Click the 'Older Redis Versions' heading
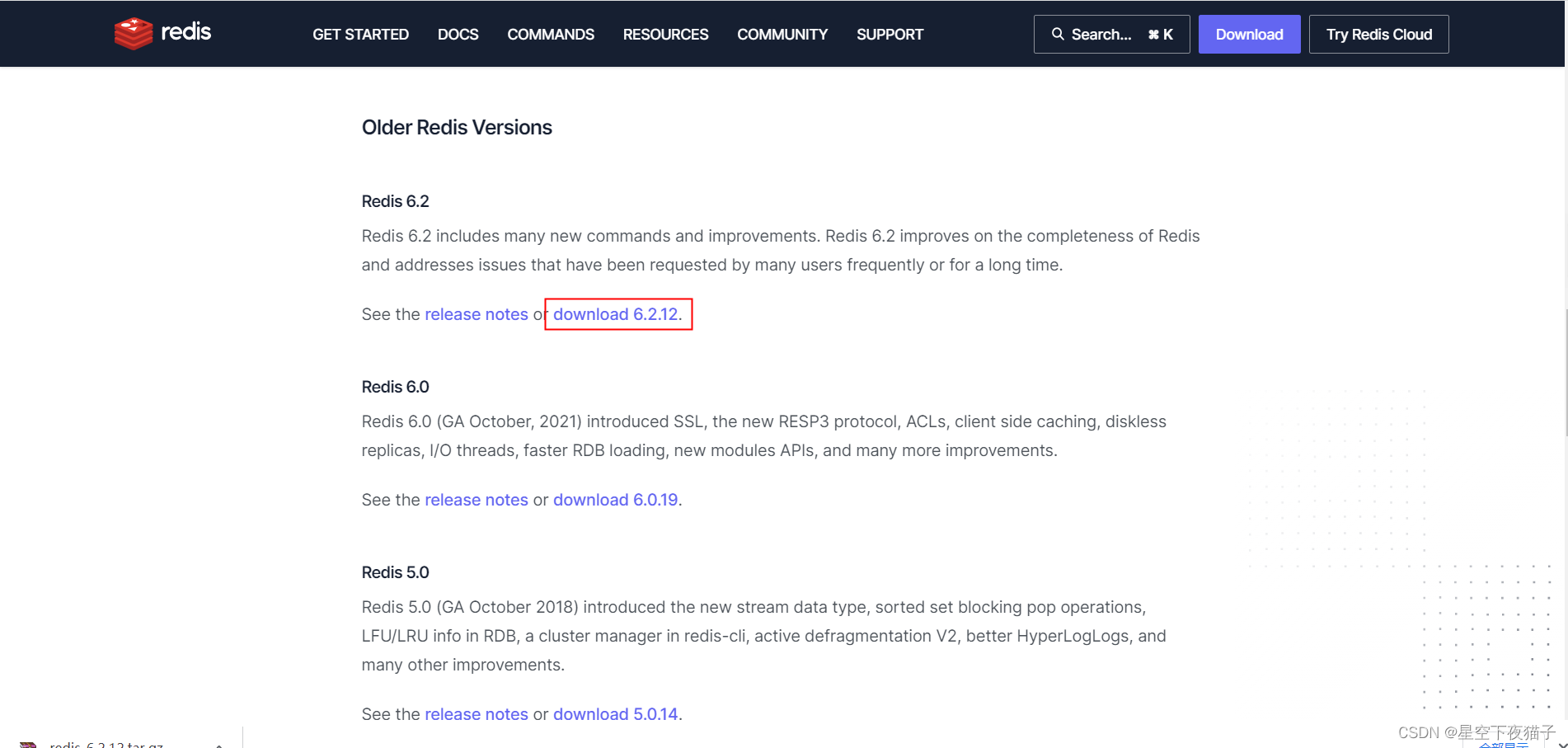This screenshot has width=1568, height=748. 457,128
